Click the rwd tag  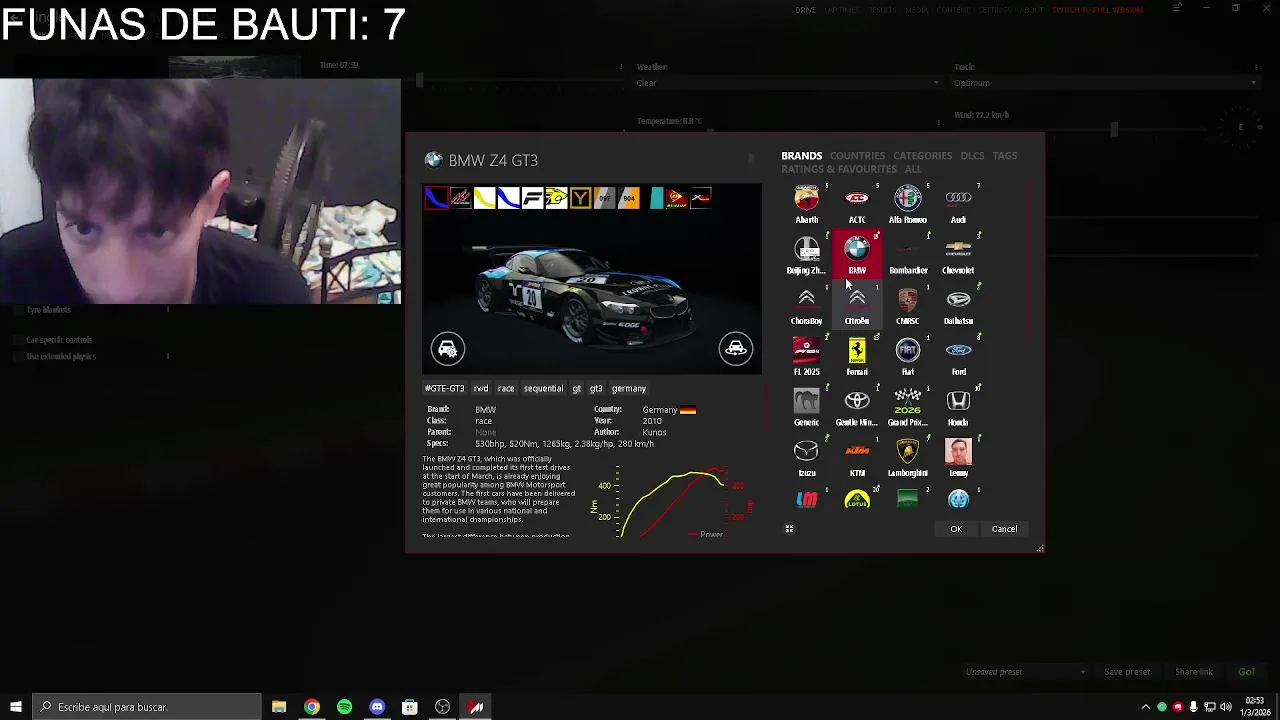[x=481, y=388]
